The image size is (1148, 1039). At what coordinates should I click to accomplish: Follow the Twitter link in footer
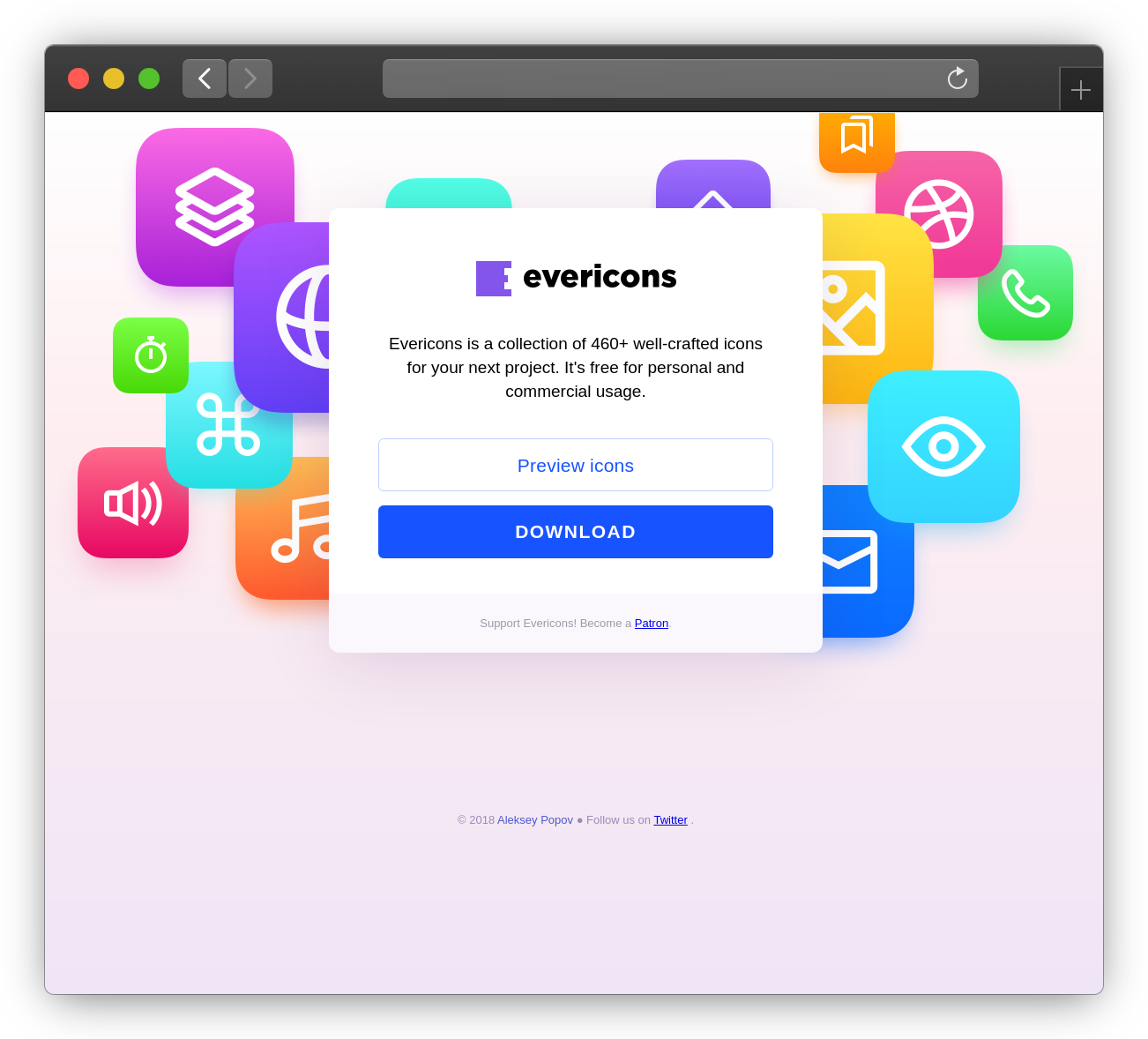pos(670,820)
